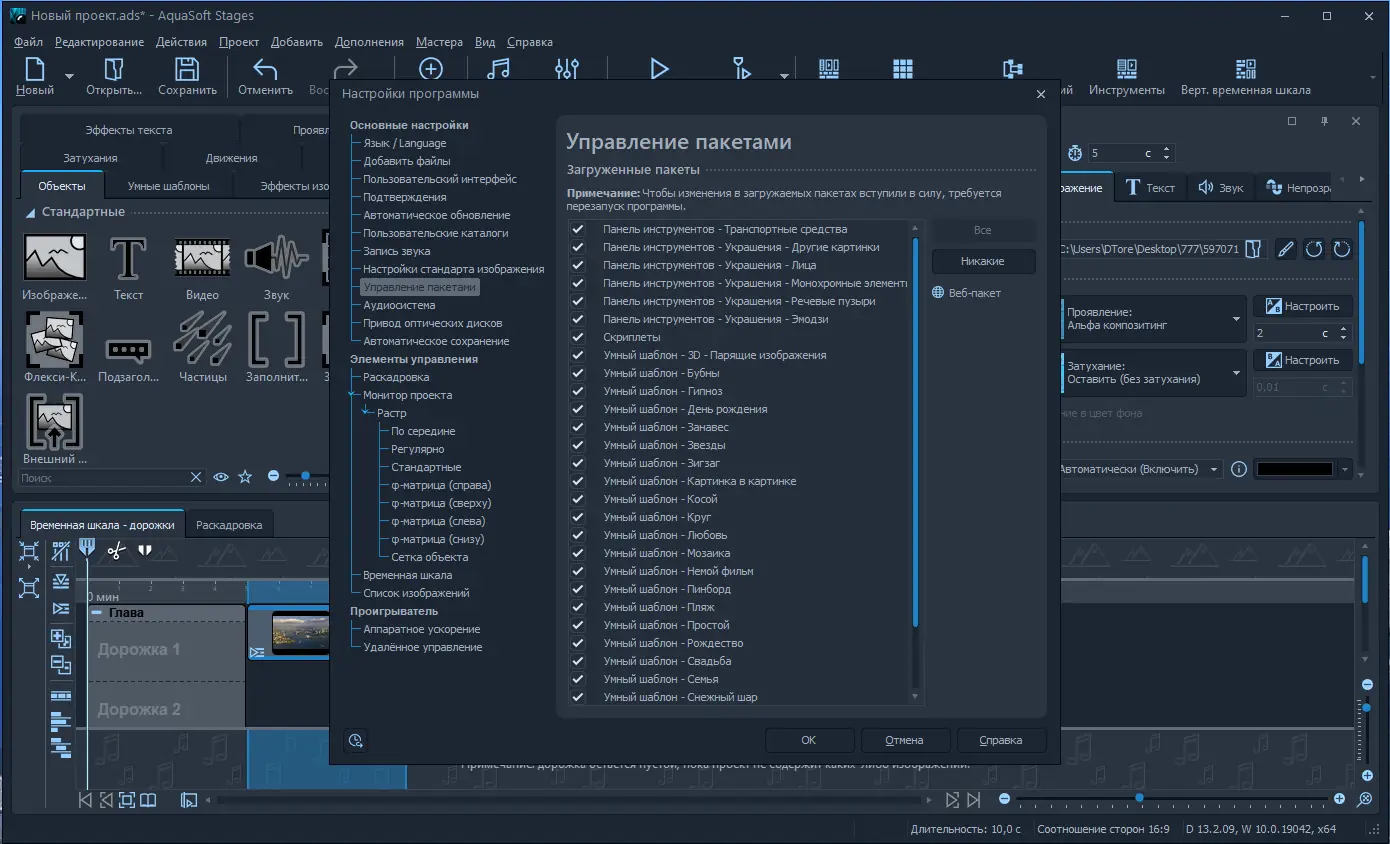This screenshot has height=844, width=1390.
Task: Click the restore defaults icon in dialog corner
Action: [355, 740]
